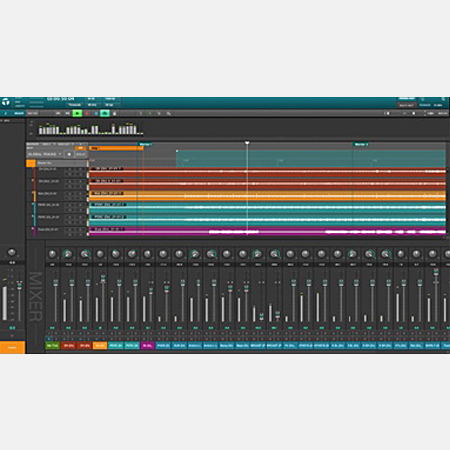
Task: Start playback with the green play button
Action: coord(77,113)
